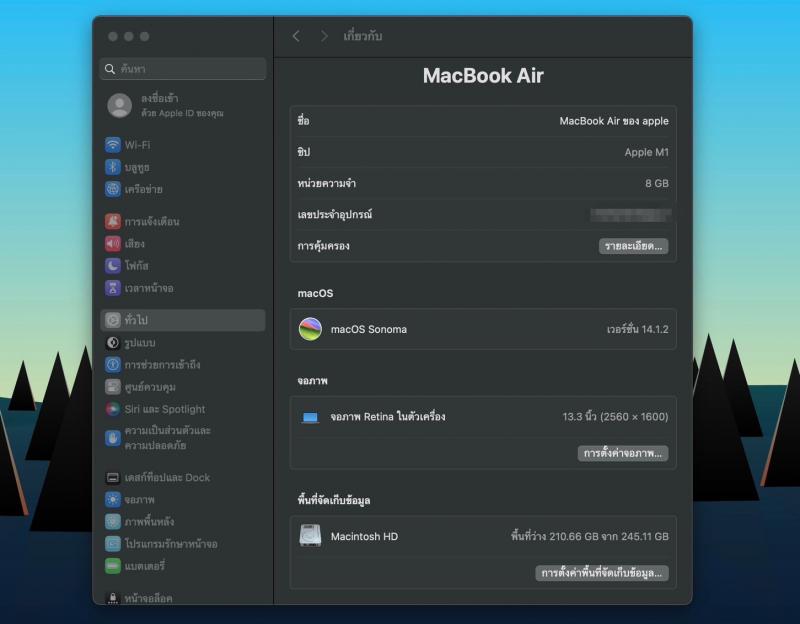Select the Focus (โฟกัส) moon icon
Viewport: 800px width, 624px height.
pos(113,265)
